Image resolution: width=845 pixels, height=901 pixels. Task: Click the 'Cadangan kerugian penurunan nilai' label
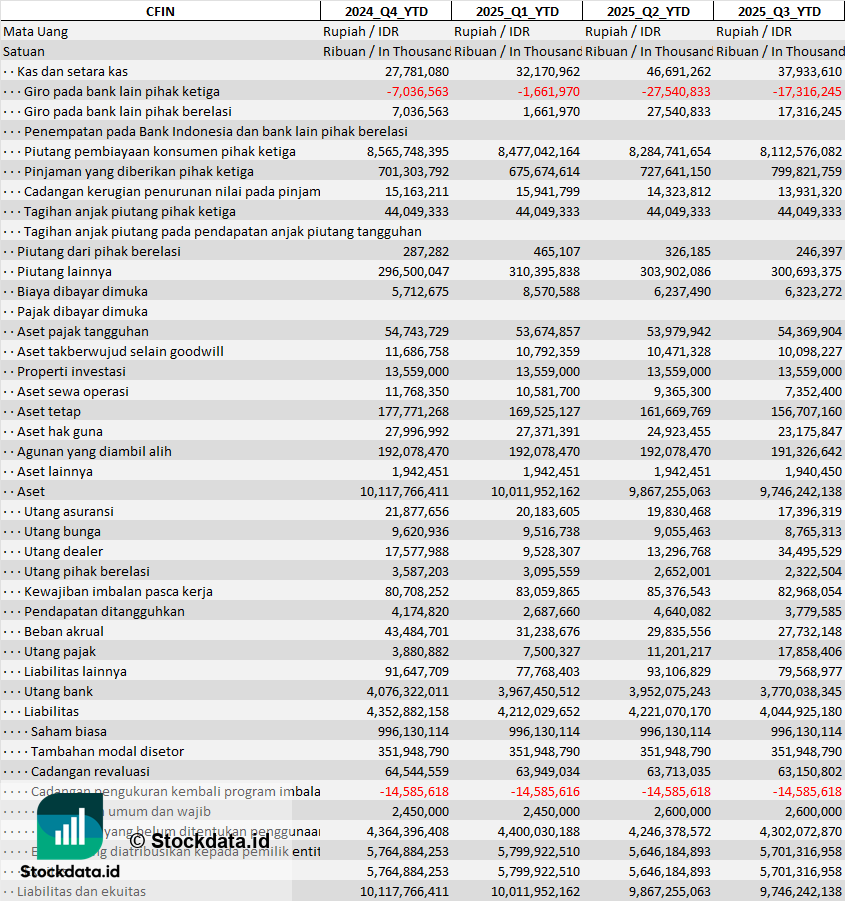coord(172,192)
